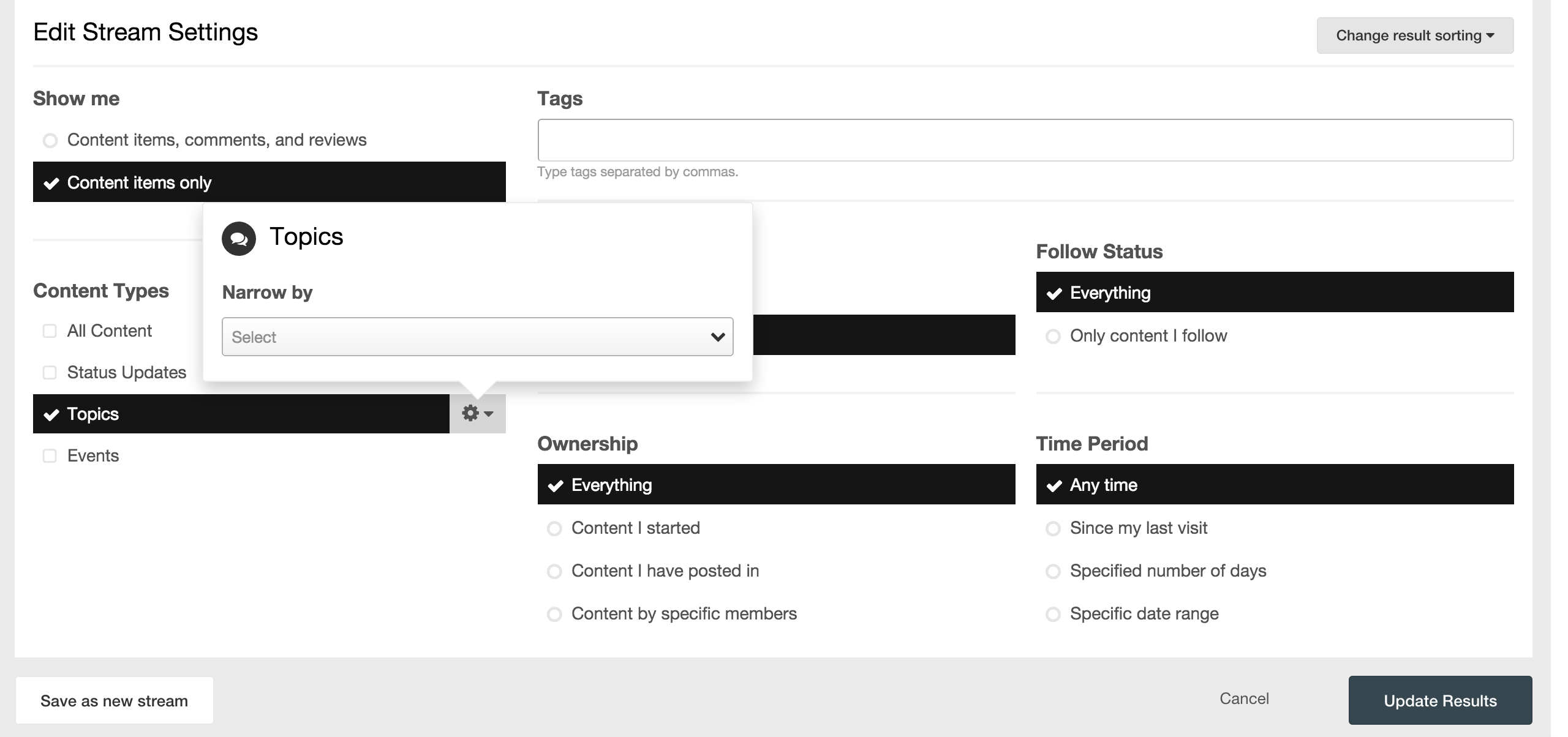Screen dimensions: 1568x737
Task: Focus the Tags input field
Action: [1025, 140]
